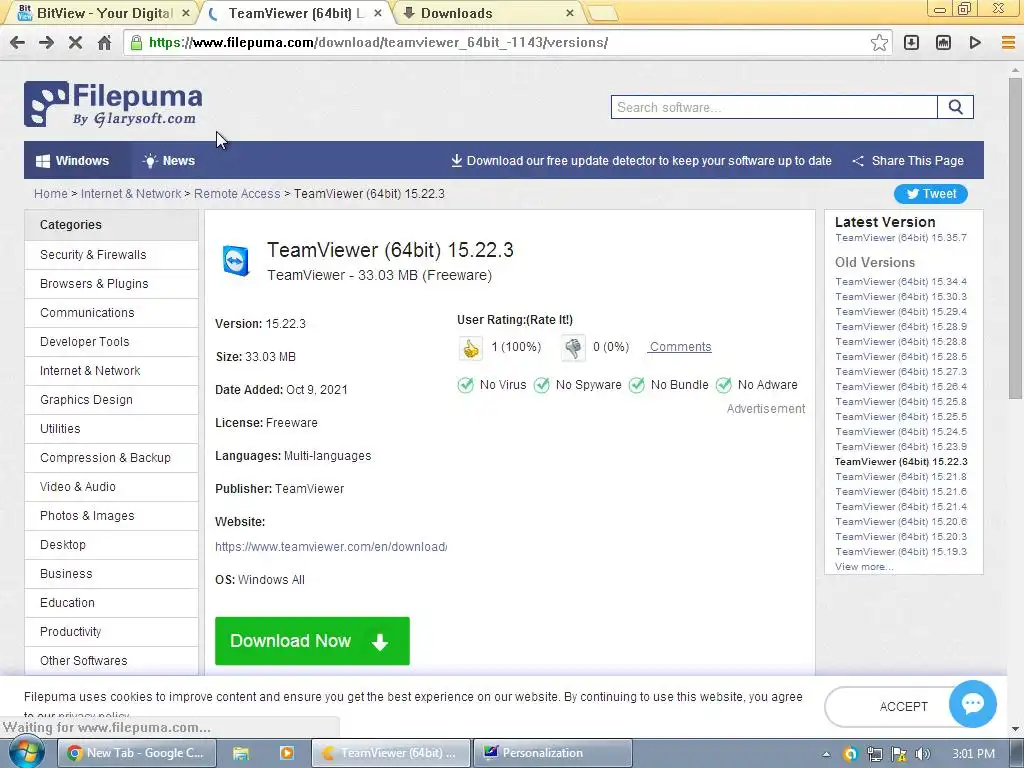Rate with the thumbs-up icon

470,348
